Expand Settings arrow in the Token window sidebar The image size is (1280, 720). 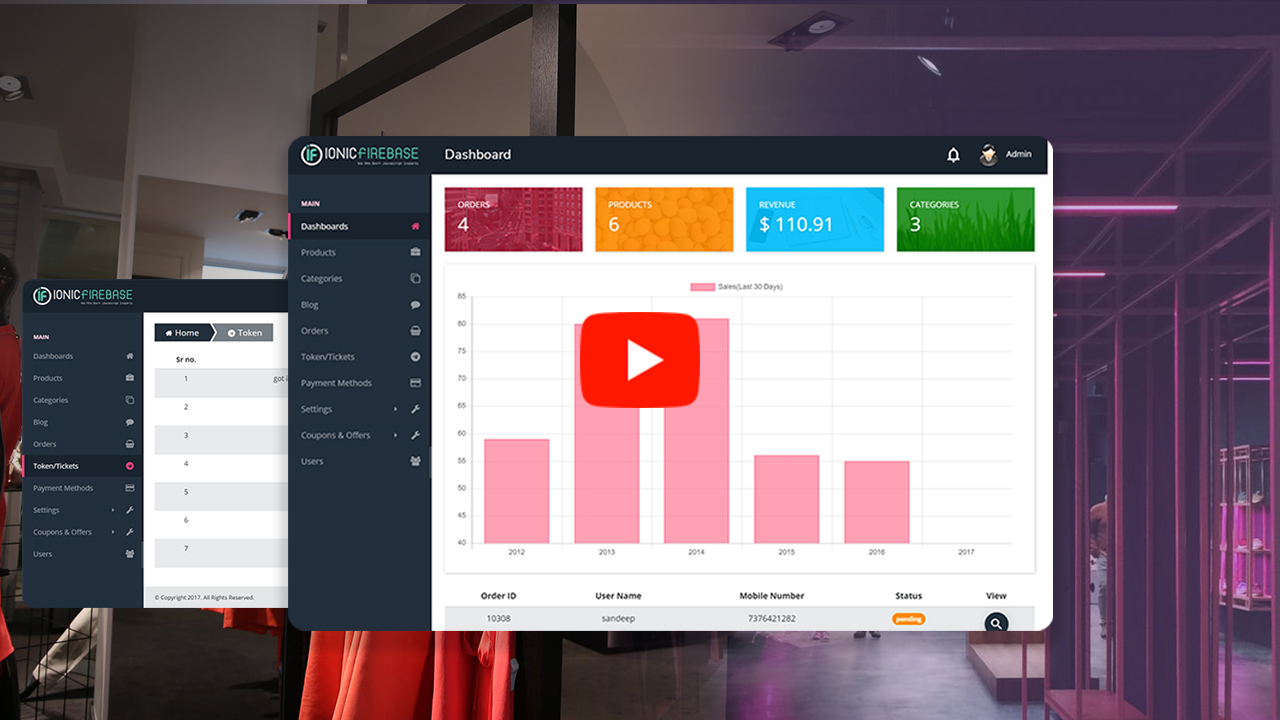click(x=113, y=510)
